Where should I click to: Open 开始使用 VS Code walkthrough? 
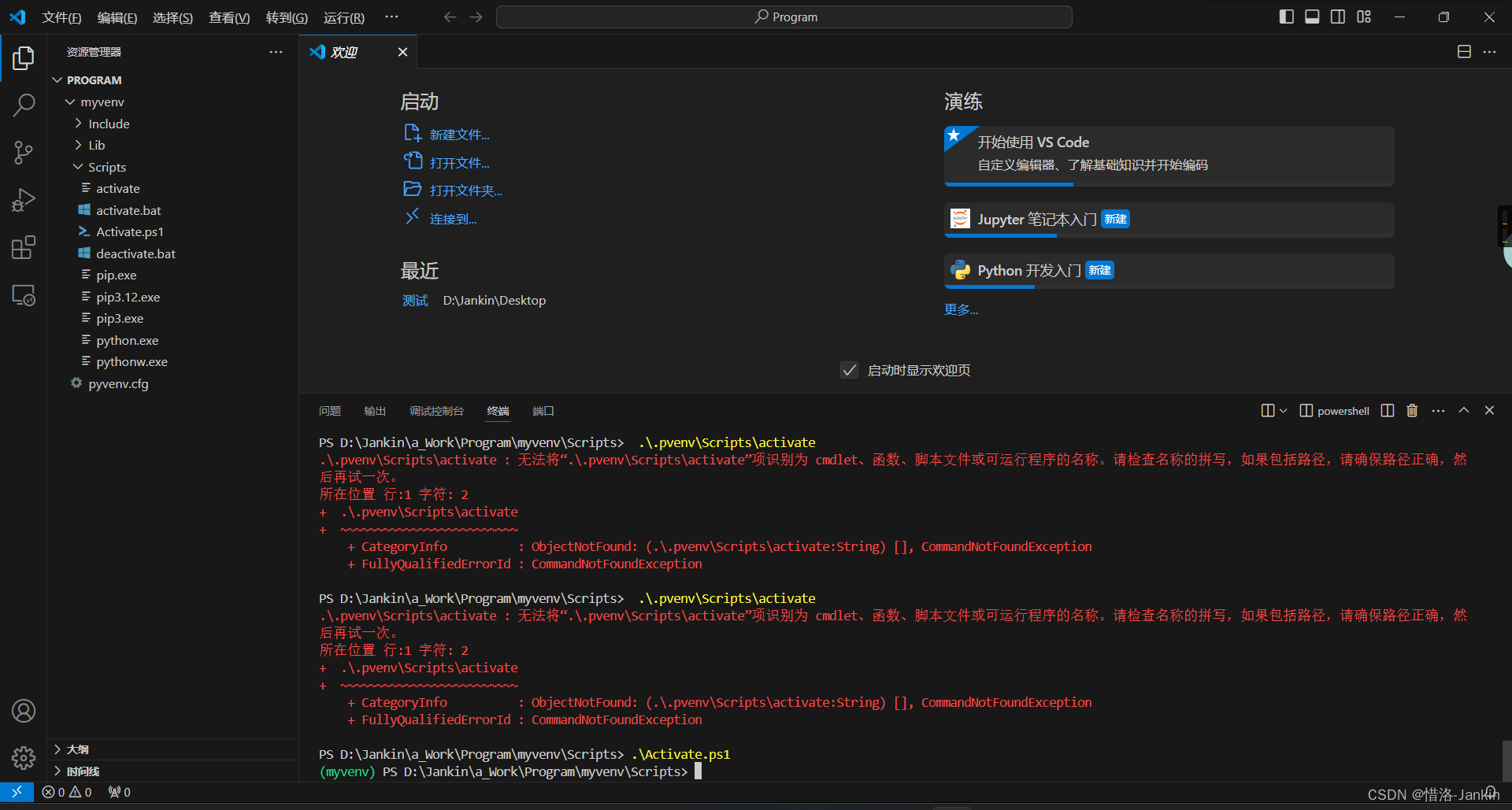[1169, 156]
